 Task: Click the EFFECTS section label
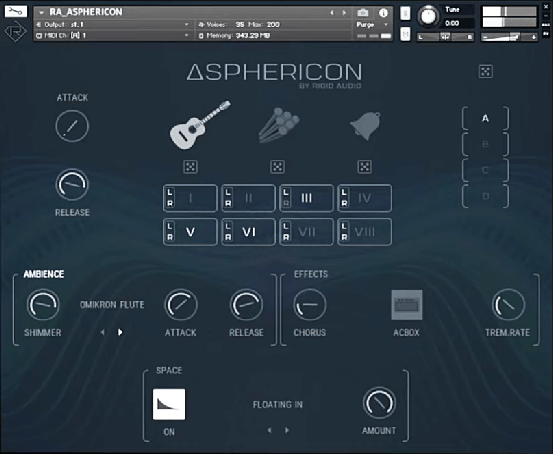pos(311,274)
